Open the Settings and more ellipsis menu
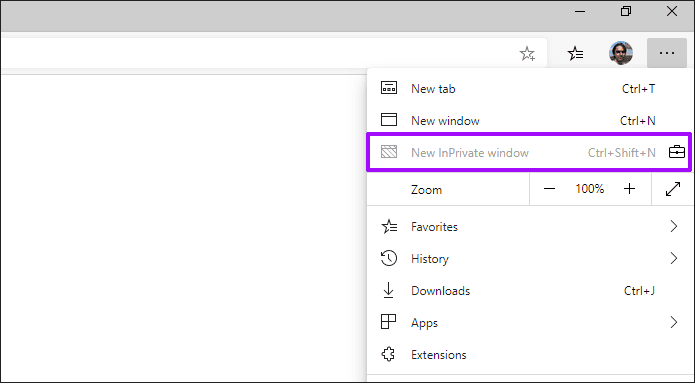 [x=667, y=53]
